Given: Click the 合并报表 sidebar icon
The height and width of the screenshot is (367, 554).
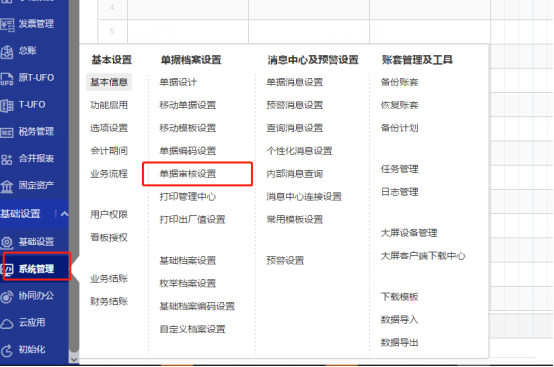Looking at the screenshot, I should tap(7, 159).
